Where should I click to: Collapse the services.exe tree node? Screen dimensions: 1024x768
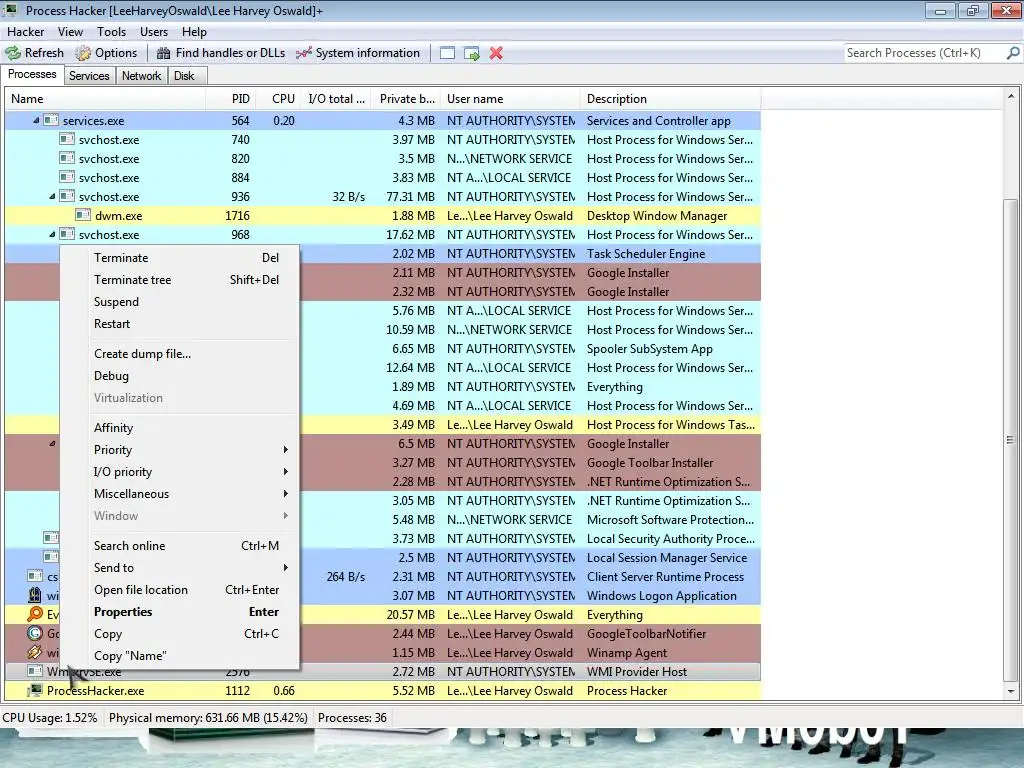[37, 121]
